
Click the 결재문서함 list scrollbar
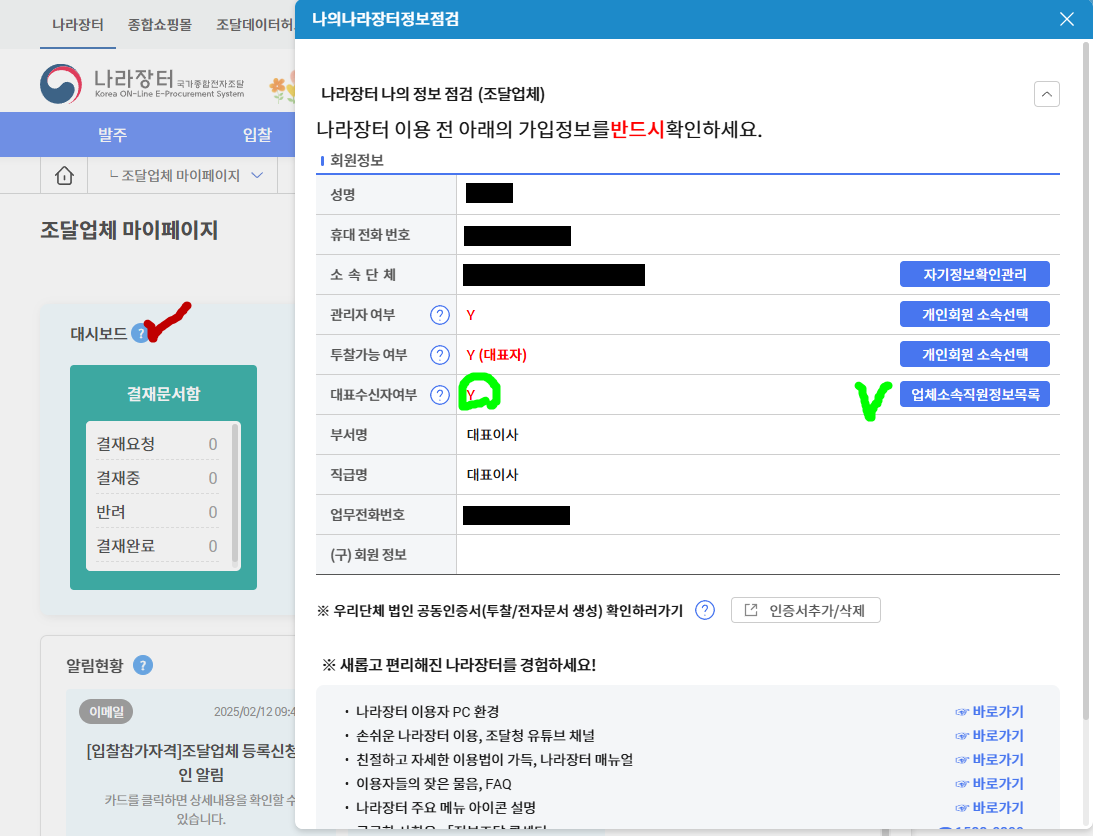tap(234, 493)
